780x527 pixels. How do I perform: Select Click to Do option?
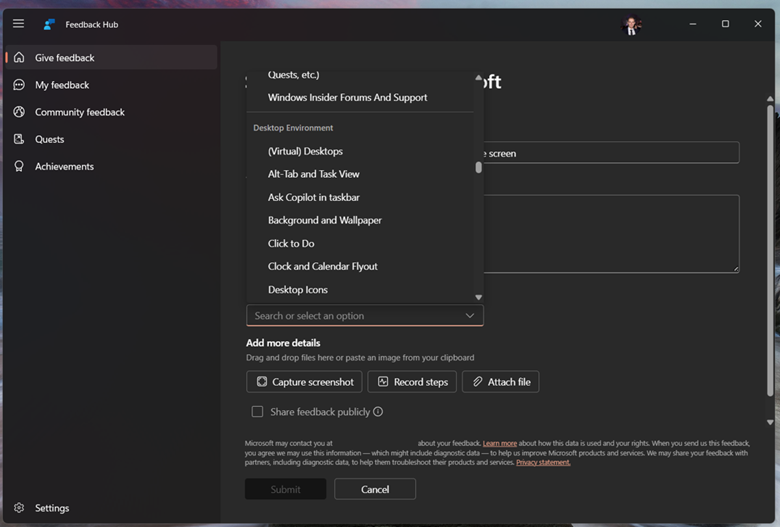click(x=291, y=244)
